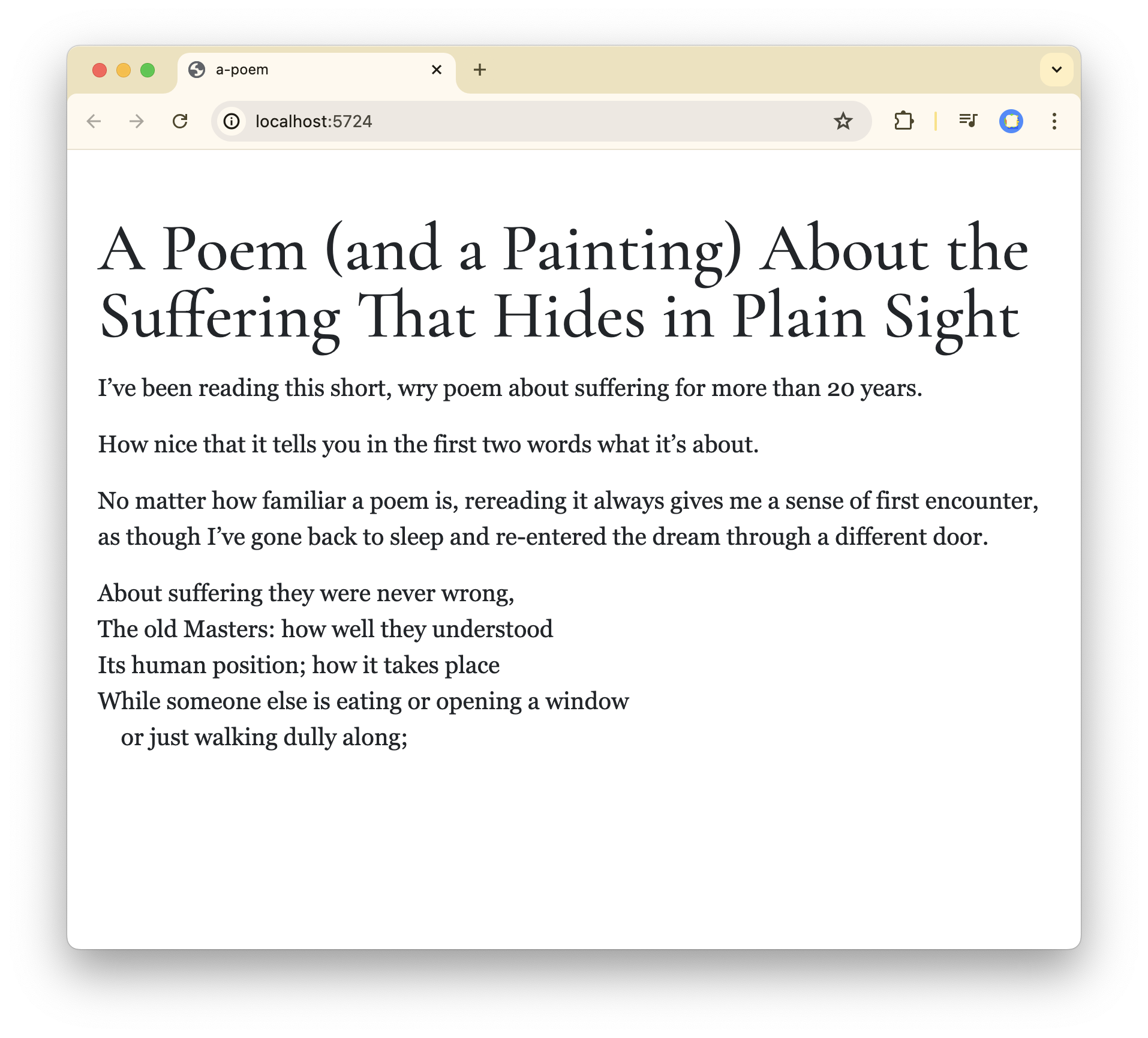1148x1038 pixels.
Task: Click the paragraph starting "How nice that"
Action: 428,445
